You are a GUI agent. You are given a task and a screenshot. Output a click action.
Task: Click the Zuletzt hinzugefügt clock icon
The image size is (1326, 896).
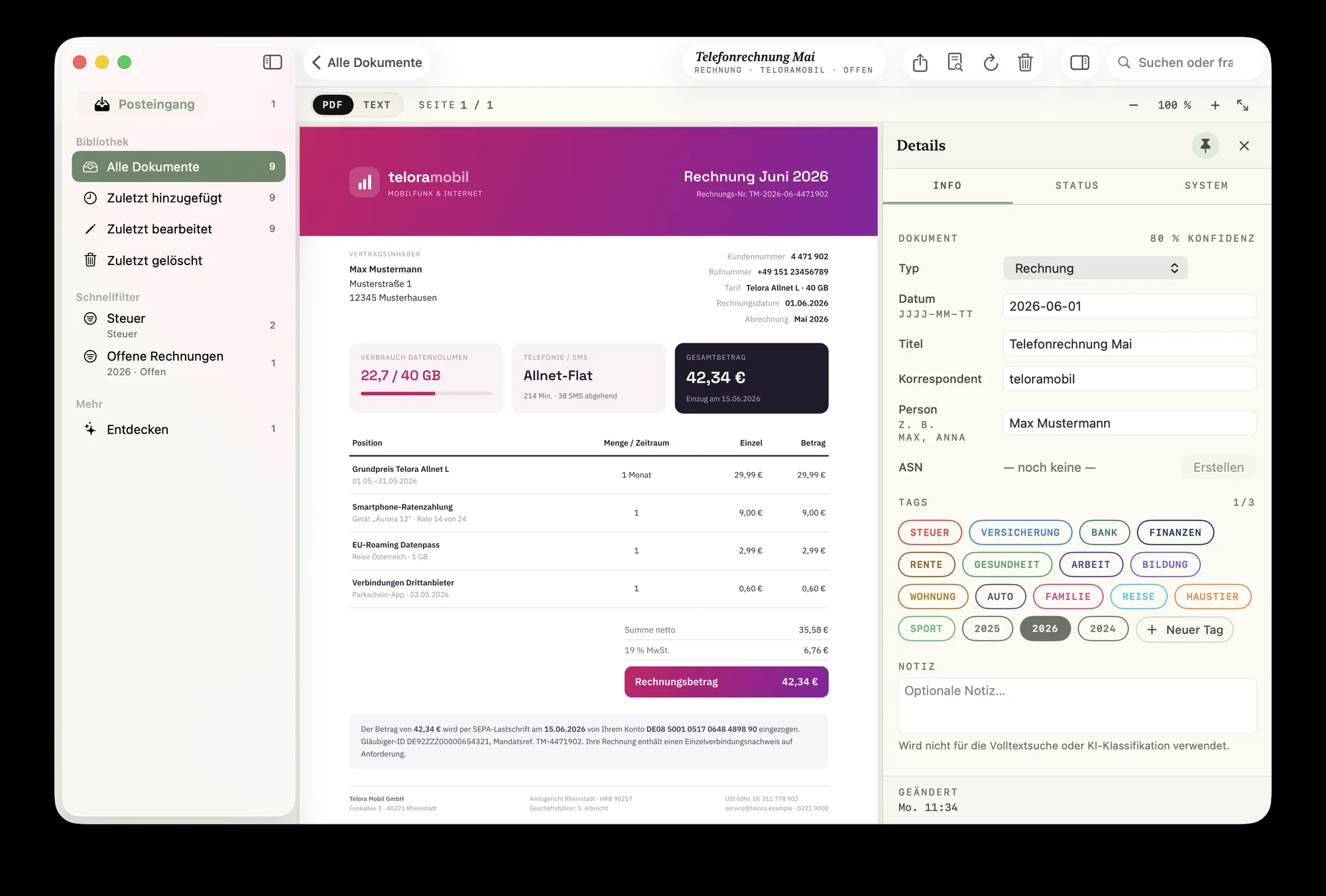tap(90, 198)
